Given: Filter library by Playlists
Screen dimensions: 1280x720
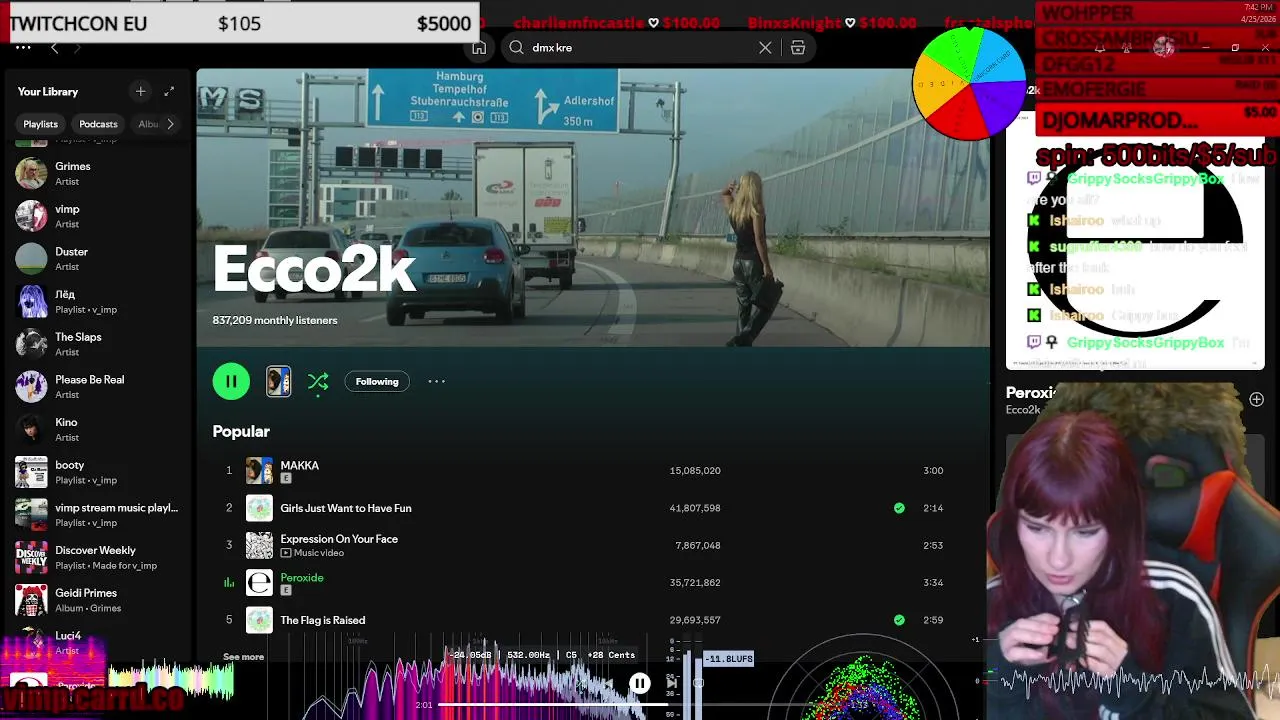Looking at the screenshot, I should [40, 124].
